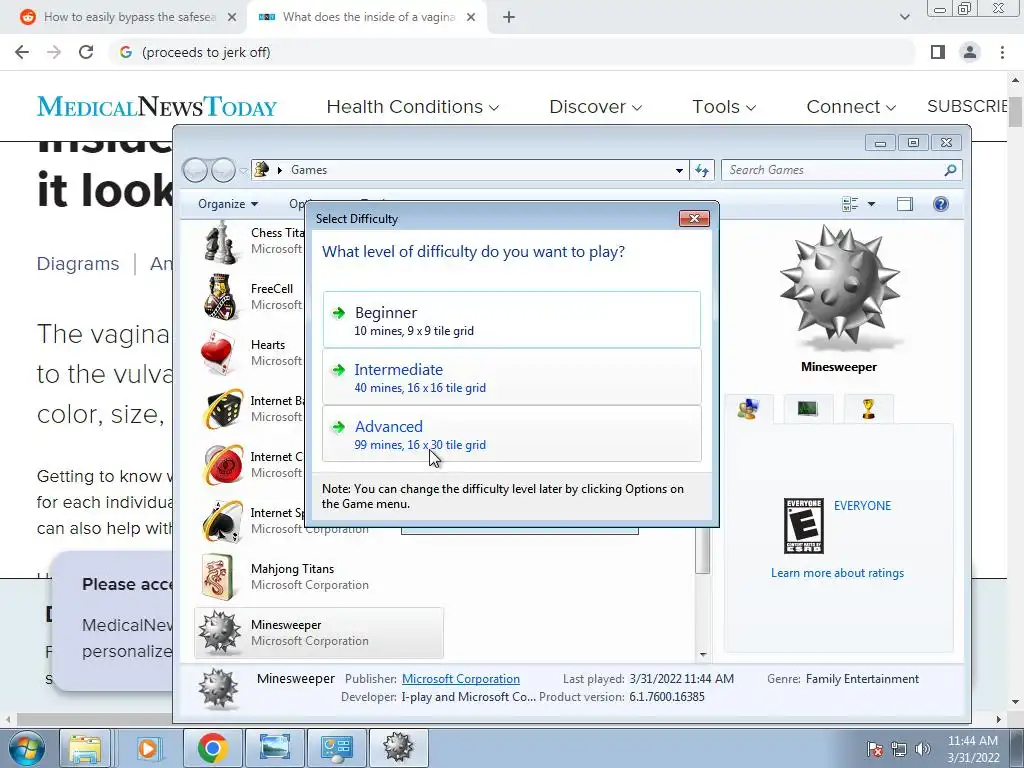Click the Games folder icon in address bar
Image resolution: width=1024 pixels, height=768 pixels.
(261, 170)
